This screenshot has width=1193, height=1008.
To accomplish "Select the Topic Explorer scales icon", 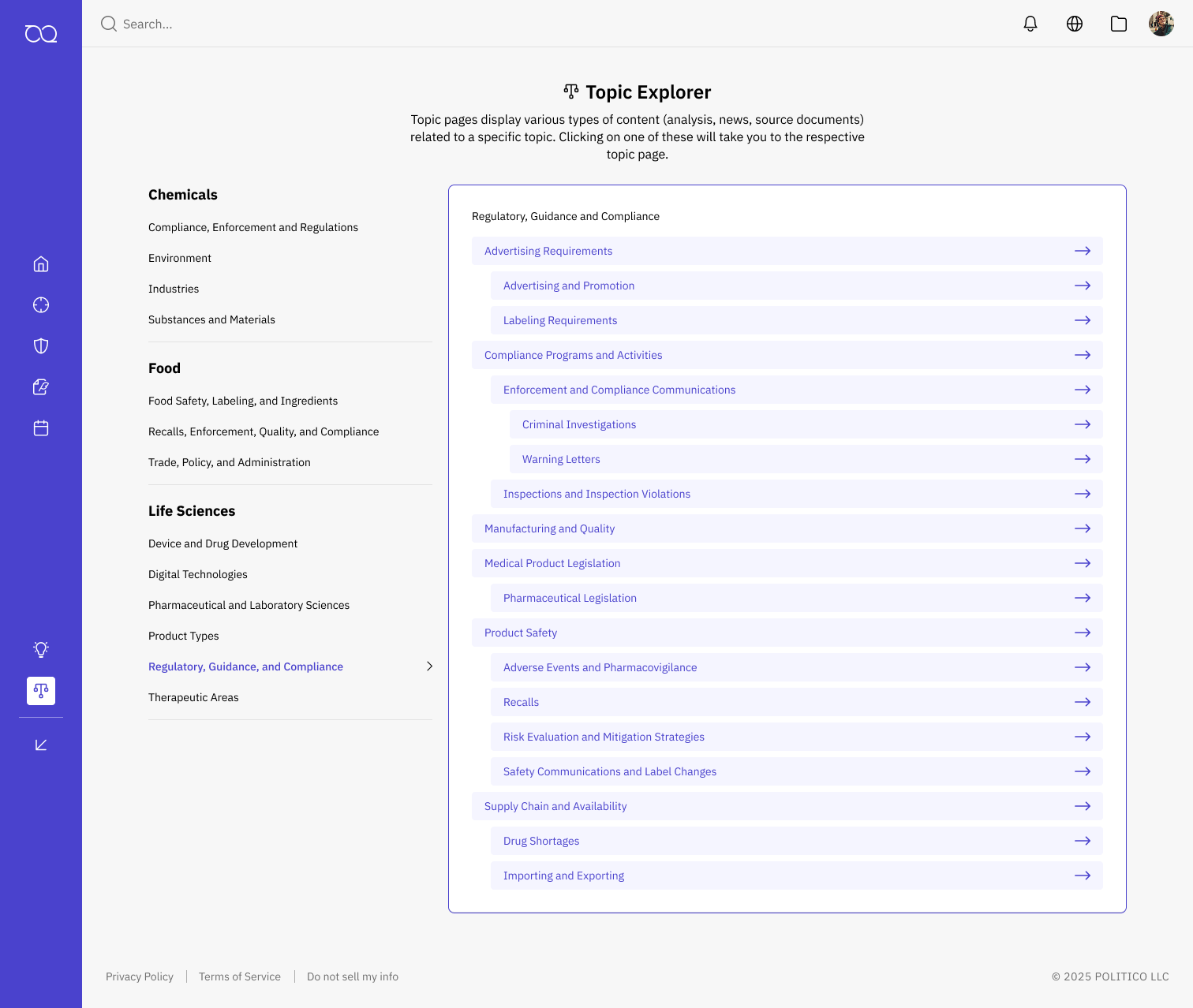I will [x=40, y=691].
